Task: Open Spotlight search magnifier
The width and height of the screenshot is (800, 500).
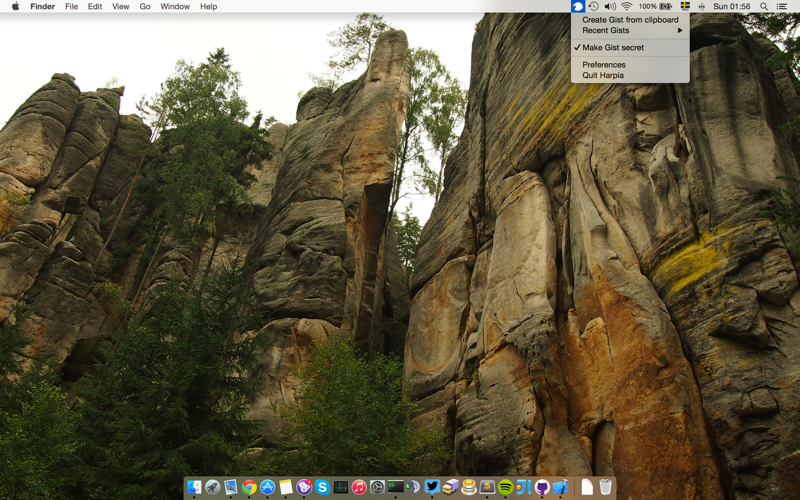Action: 764,6
